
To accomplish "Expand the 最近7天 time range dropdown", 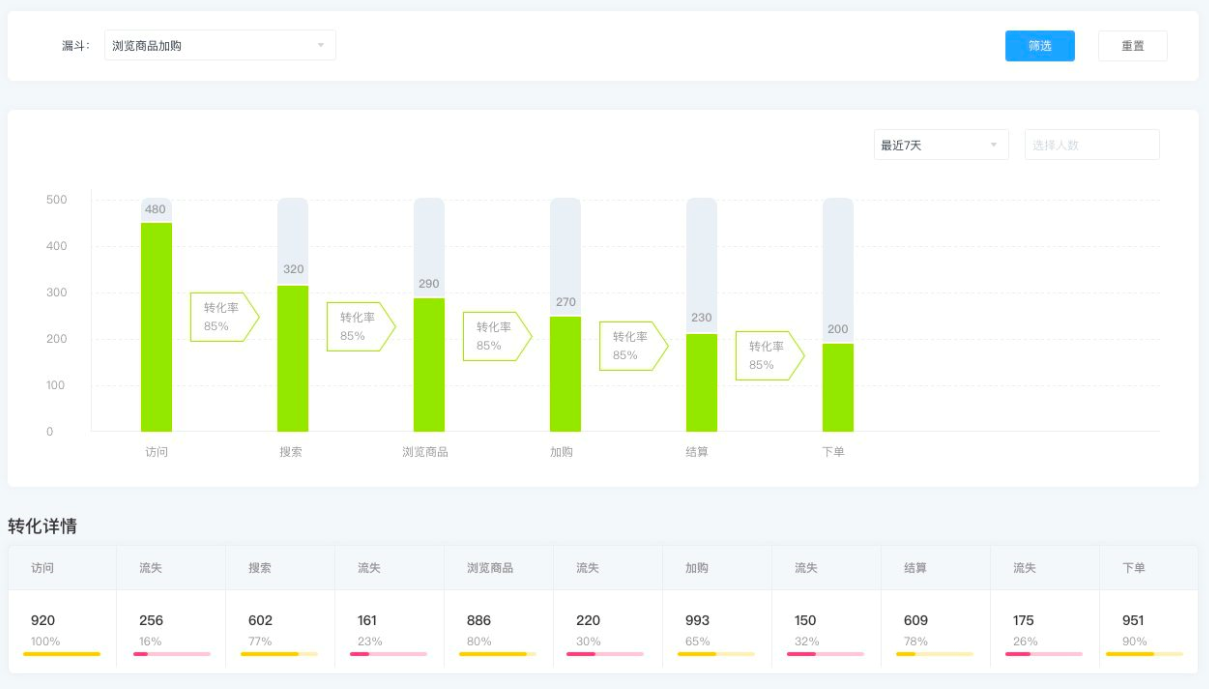I will coord(939,145).
